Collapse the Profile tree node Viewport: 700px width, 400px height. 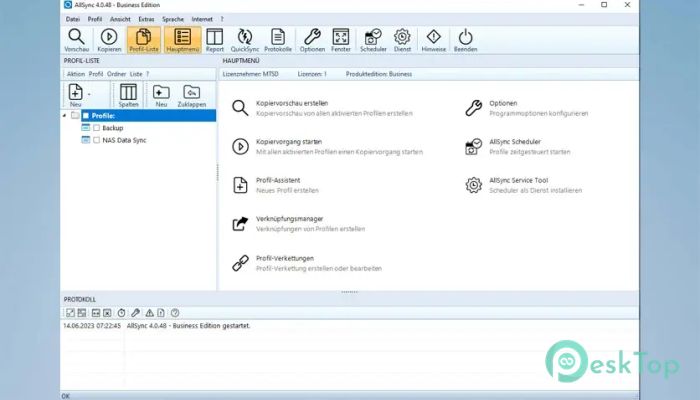[64, 116]
